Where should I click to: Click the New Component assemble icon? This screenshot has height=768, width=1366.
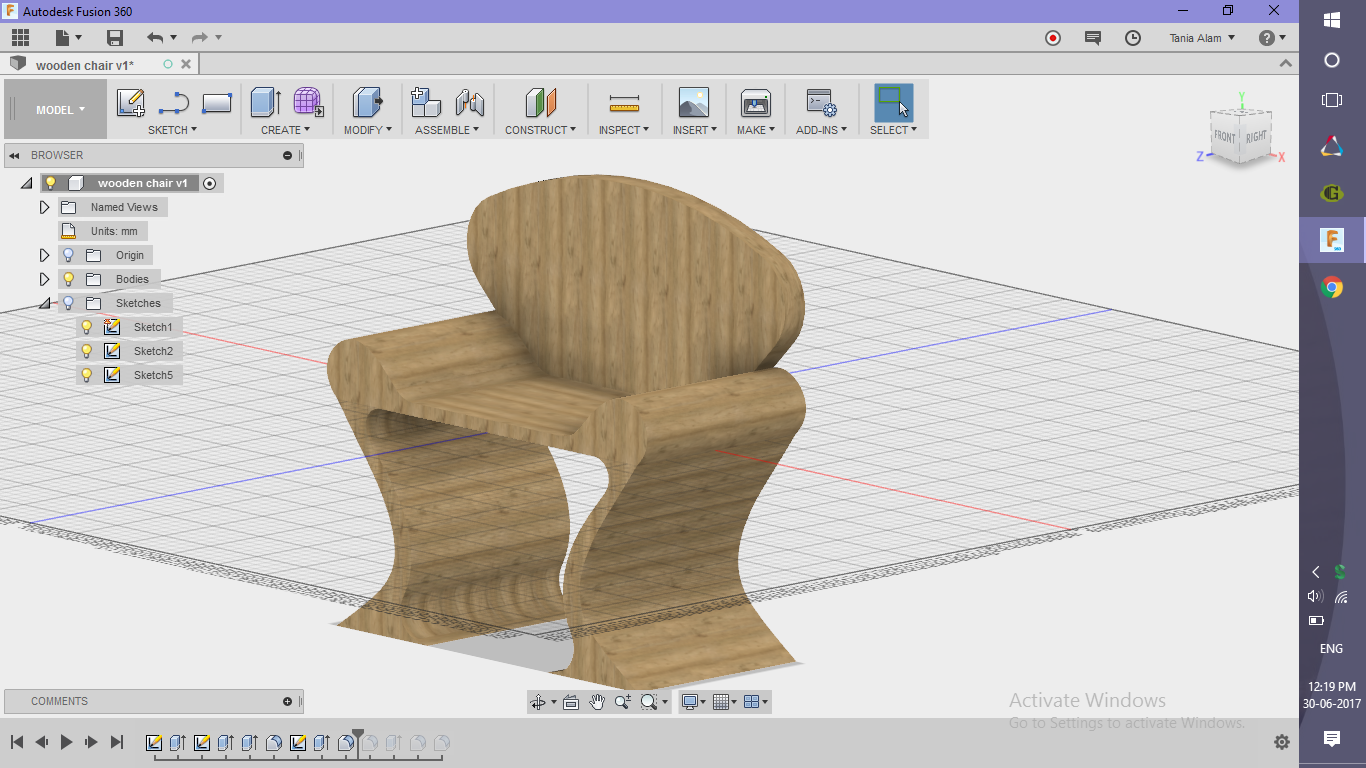click(x=426, y=103)
